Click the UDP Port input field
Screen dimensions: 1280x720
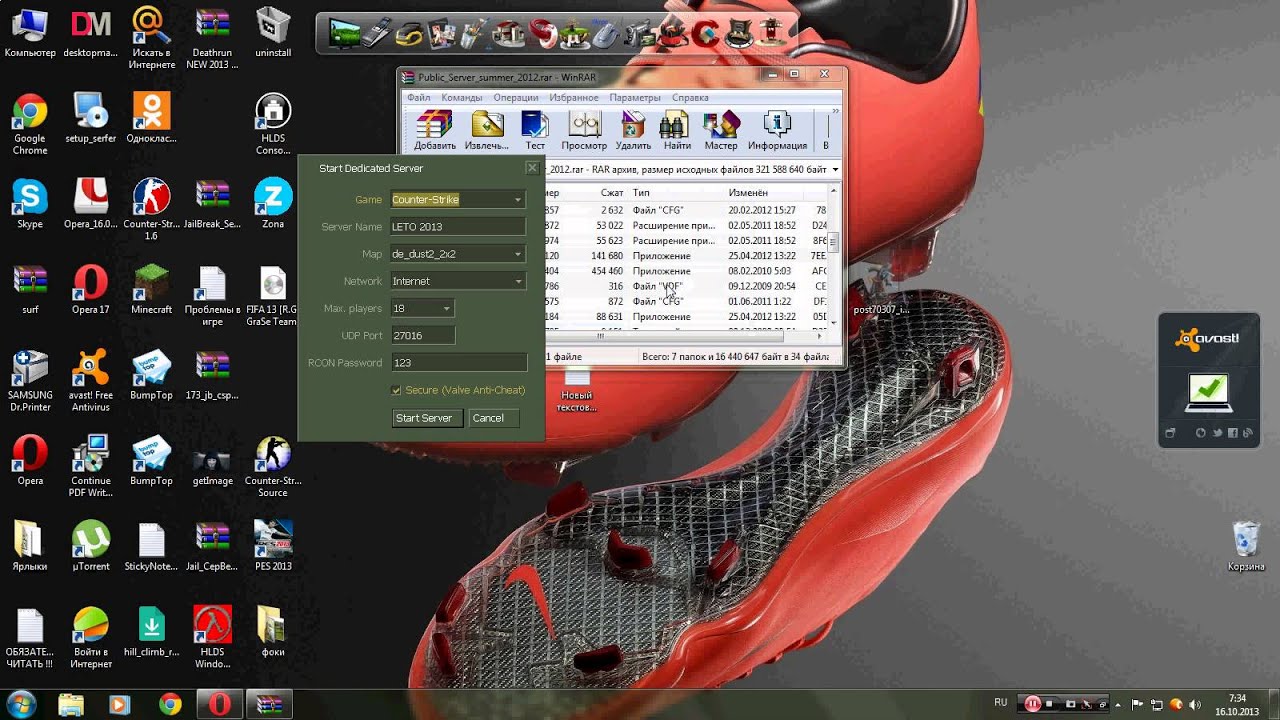pos(422,335)
